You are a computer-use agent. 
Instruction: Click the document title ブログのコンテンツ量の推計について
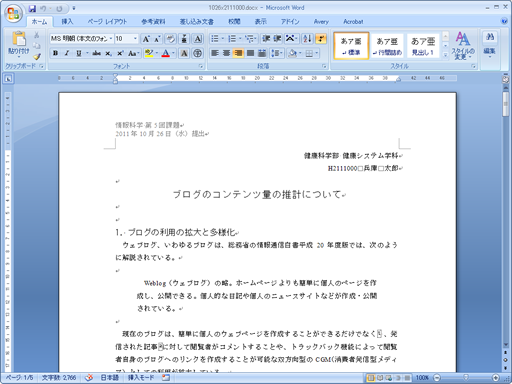click(257, 194)
